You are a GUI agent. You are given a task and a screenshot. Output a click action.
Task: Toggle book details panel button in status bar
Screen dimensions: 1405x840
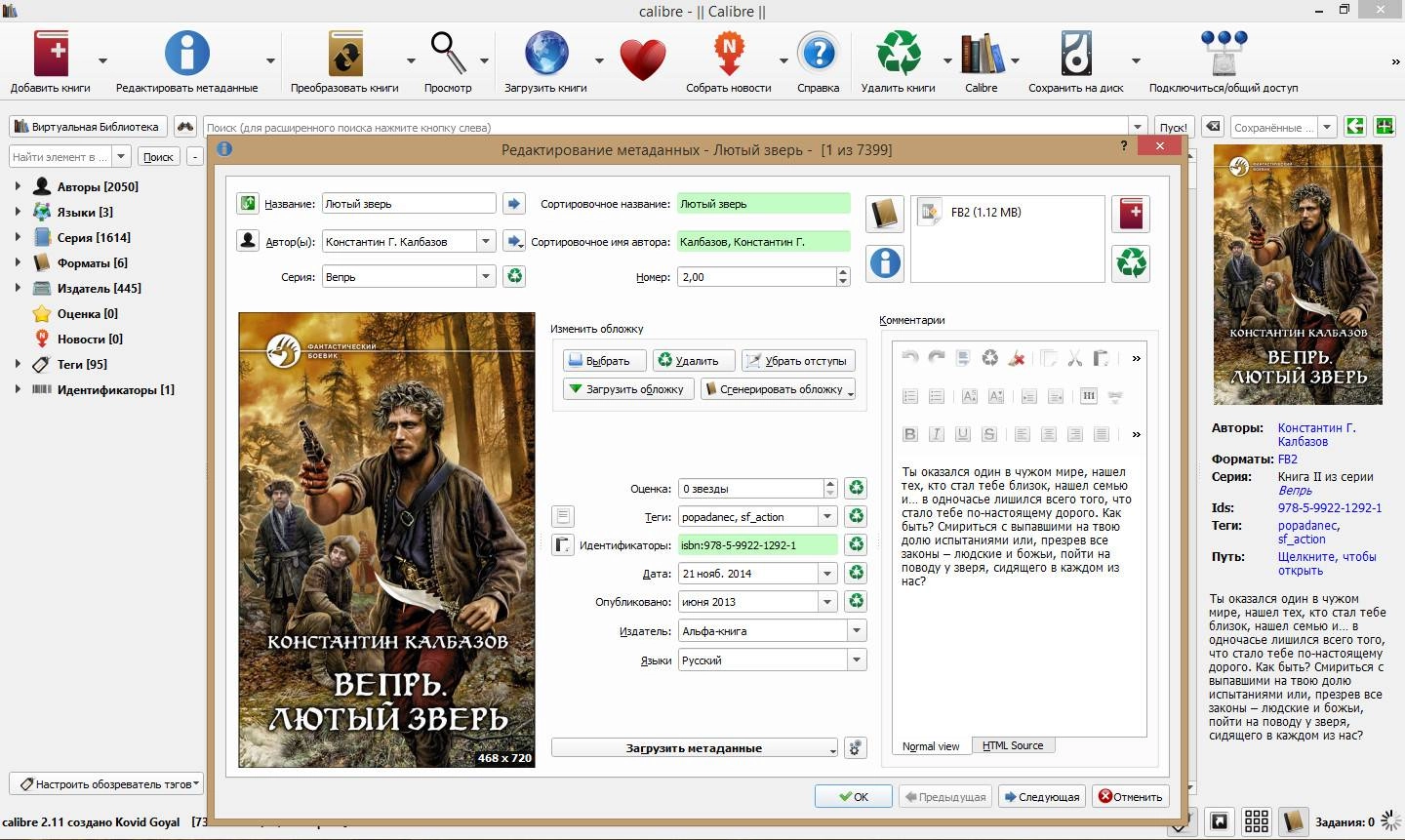click(1294, 821)
